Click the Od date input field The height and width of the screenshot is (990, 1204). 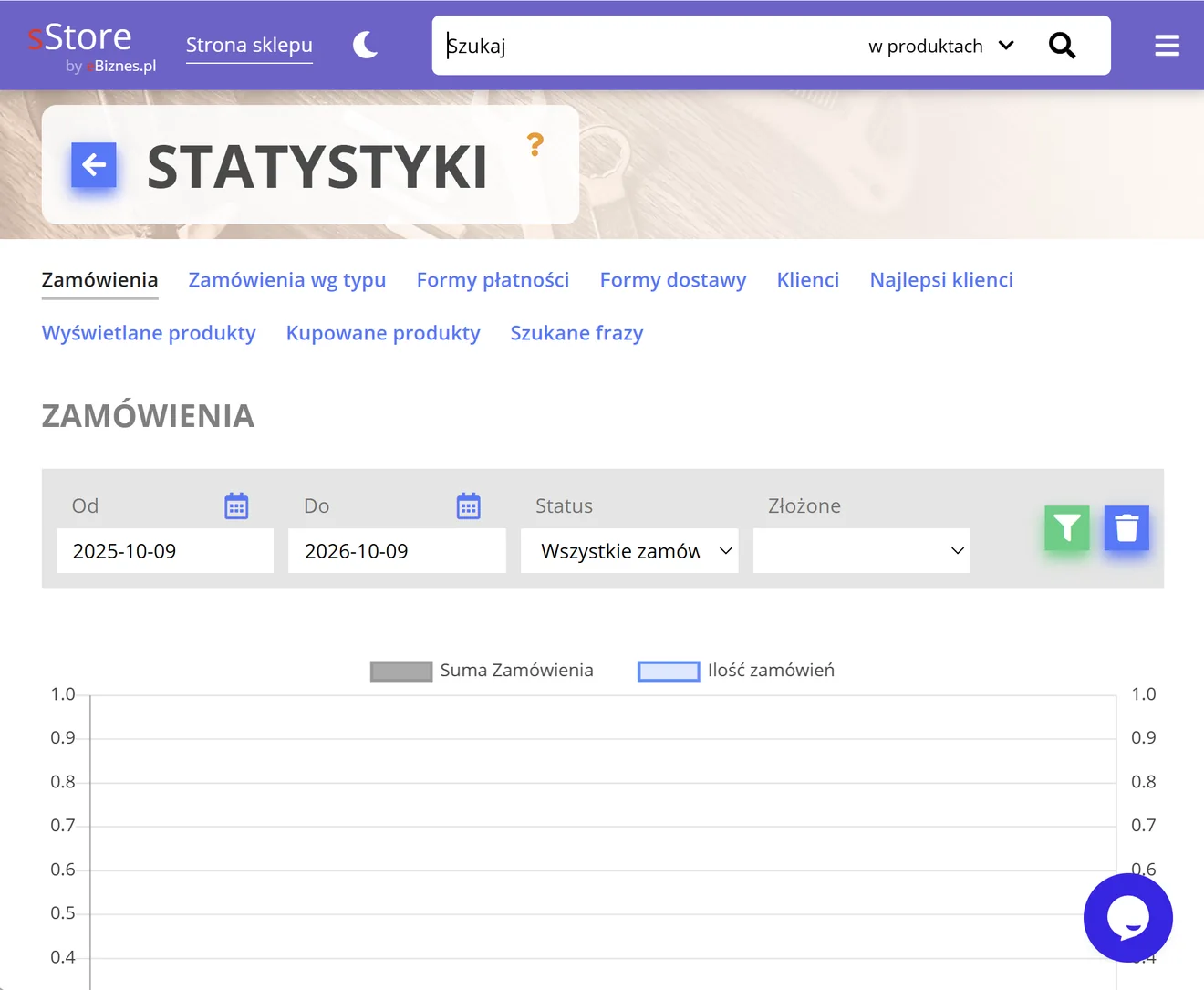click(x=165, y=551)
